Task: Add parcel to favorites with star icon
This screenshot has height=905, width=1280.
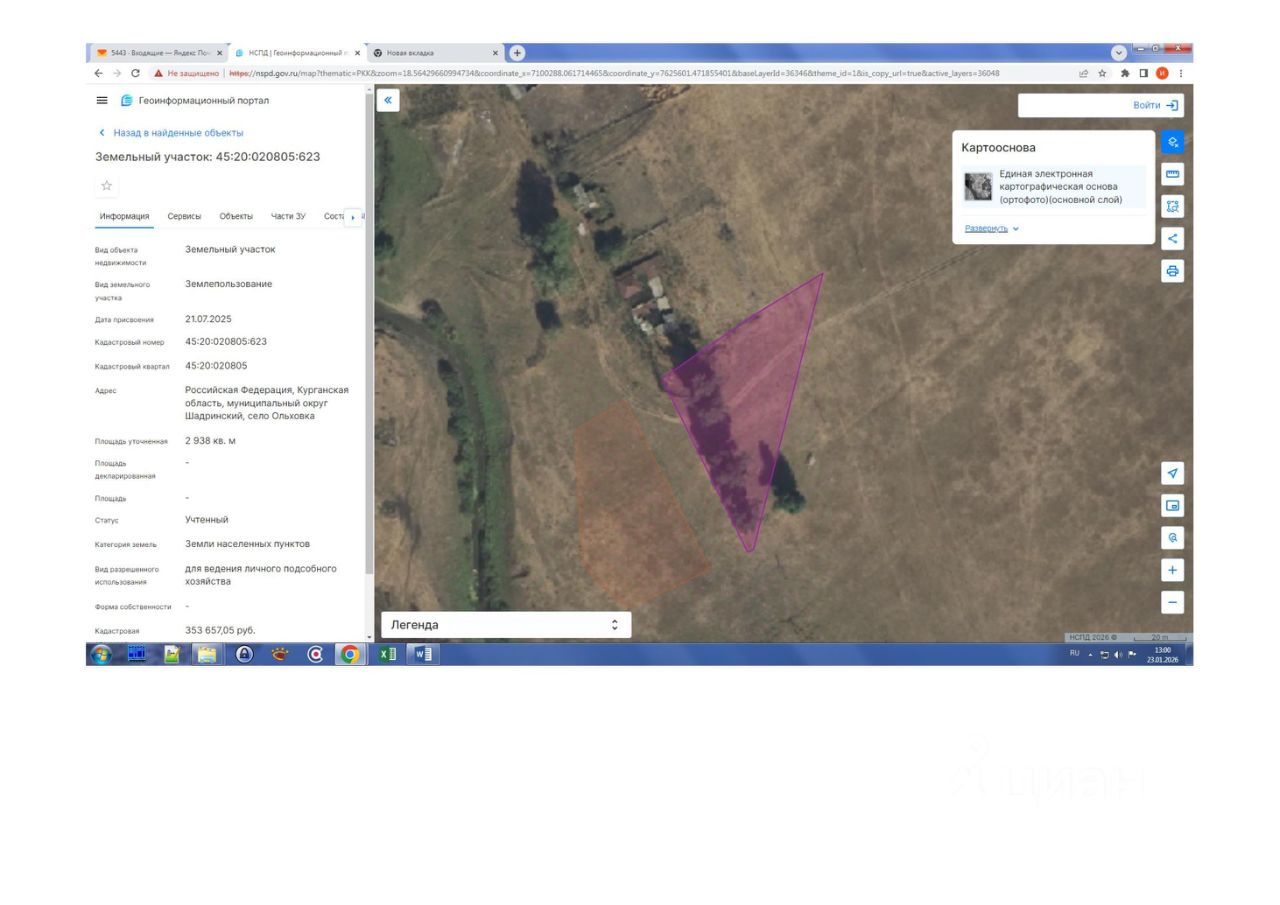Action: [x=107, y=185]
